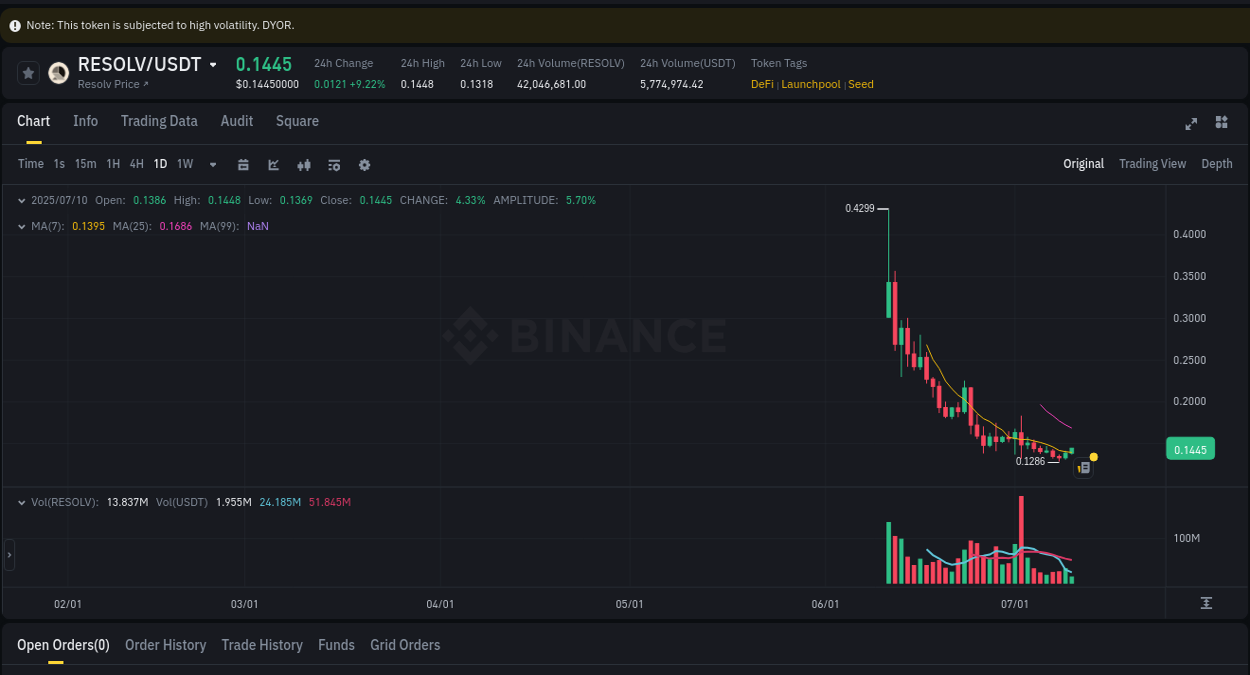Expand the left side panel arrow

click(7, 554)
